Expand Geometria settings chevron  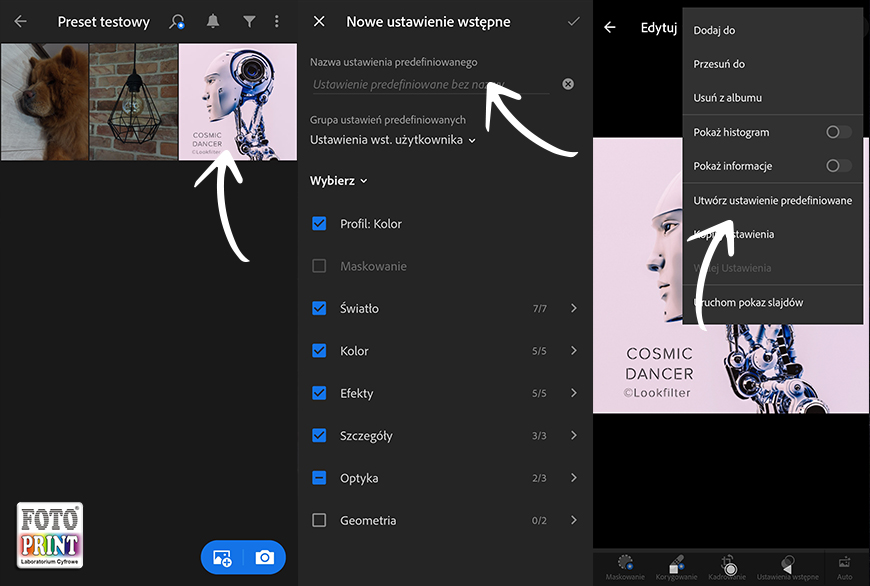(574, 520)
